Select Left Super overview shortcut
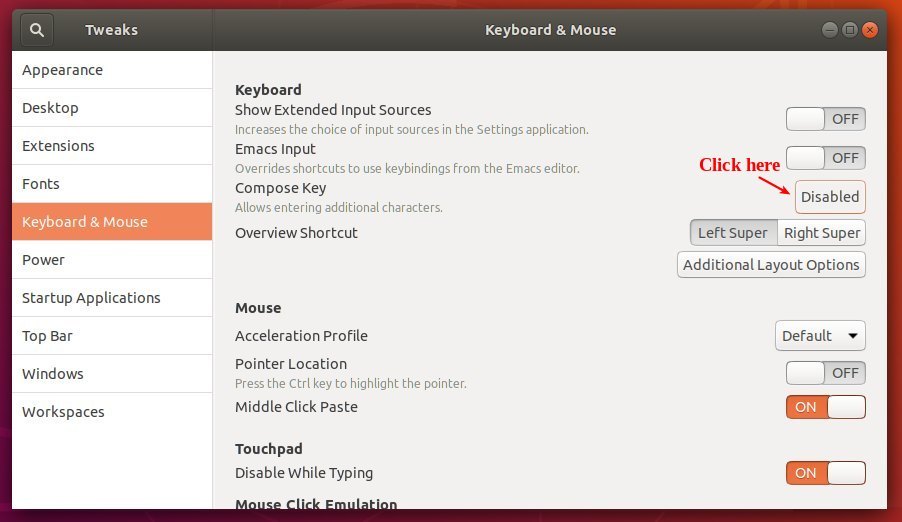902x522 pixels. click(x=733, y=233)
